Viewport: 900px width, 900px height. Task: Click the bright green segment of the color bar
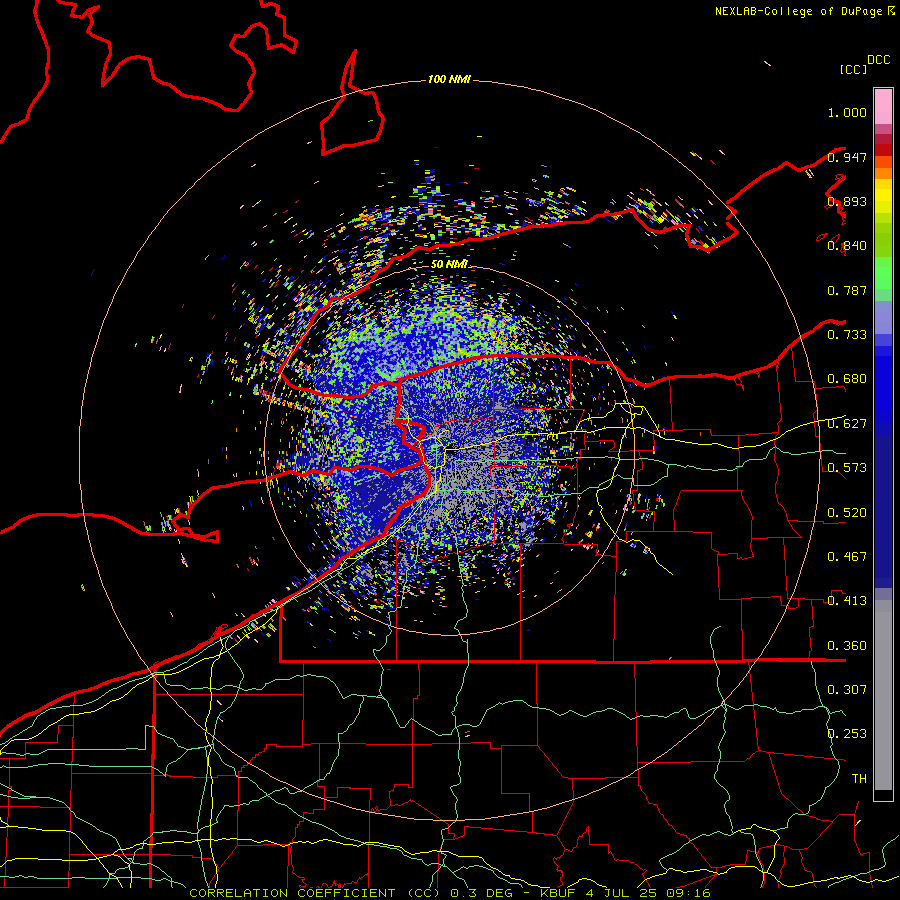[x=883, y=273]
